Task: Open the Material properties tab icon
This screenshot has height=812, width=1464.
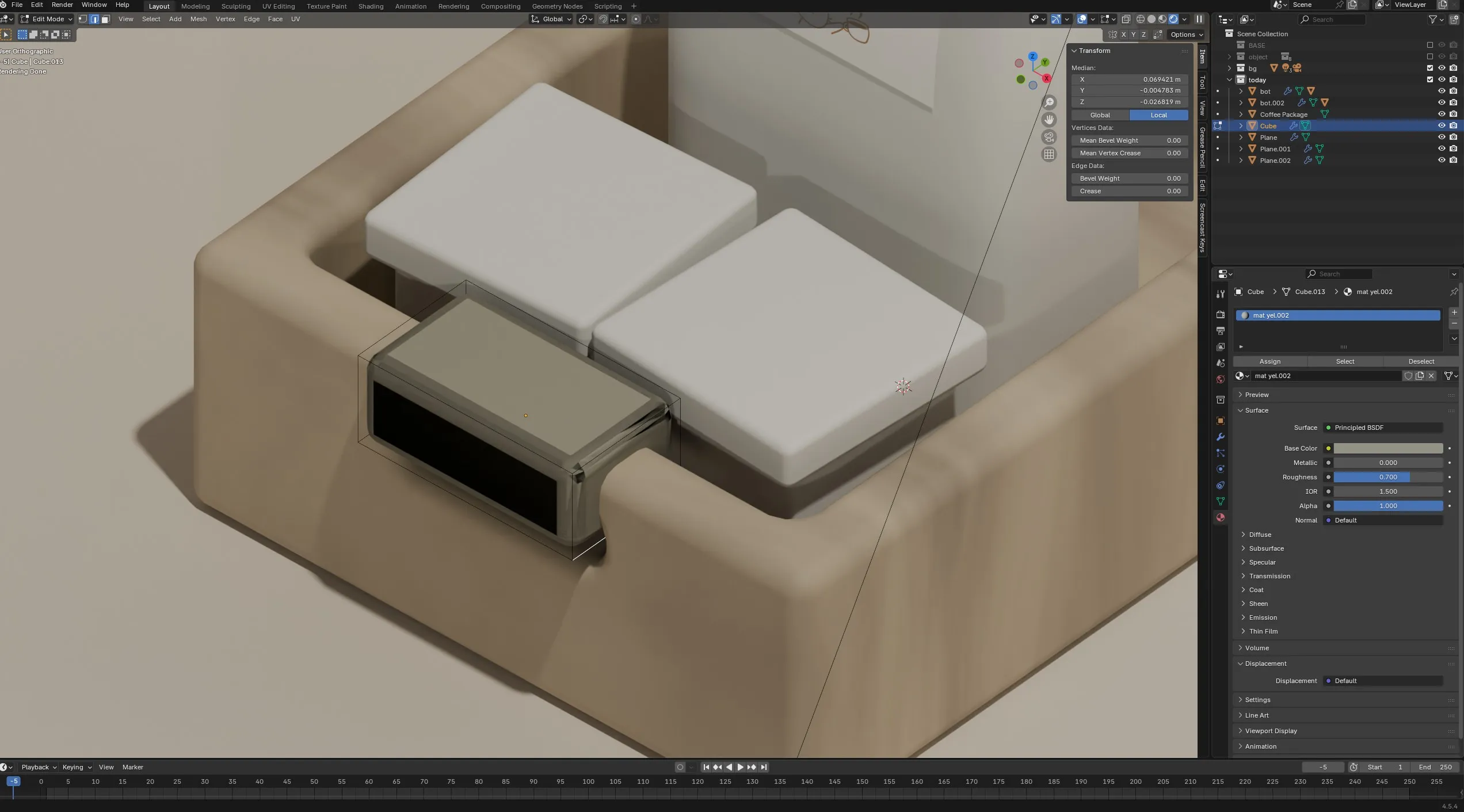Action: click(1220, 518)
